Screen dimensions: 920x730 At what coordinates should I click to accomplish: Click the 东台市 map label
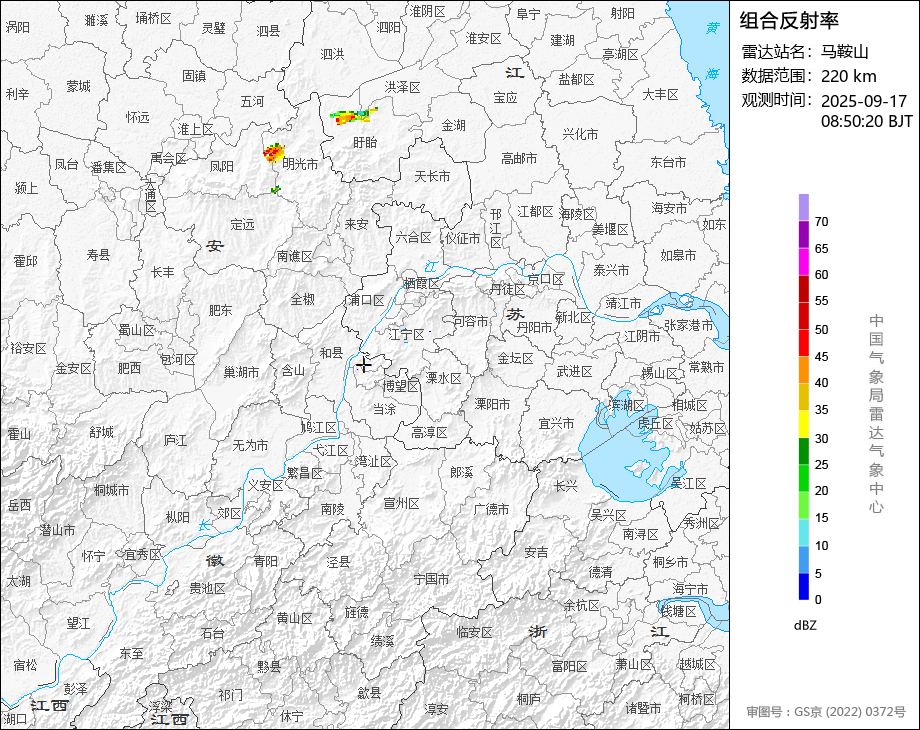click(x=668, y=162)
